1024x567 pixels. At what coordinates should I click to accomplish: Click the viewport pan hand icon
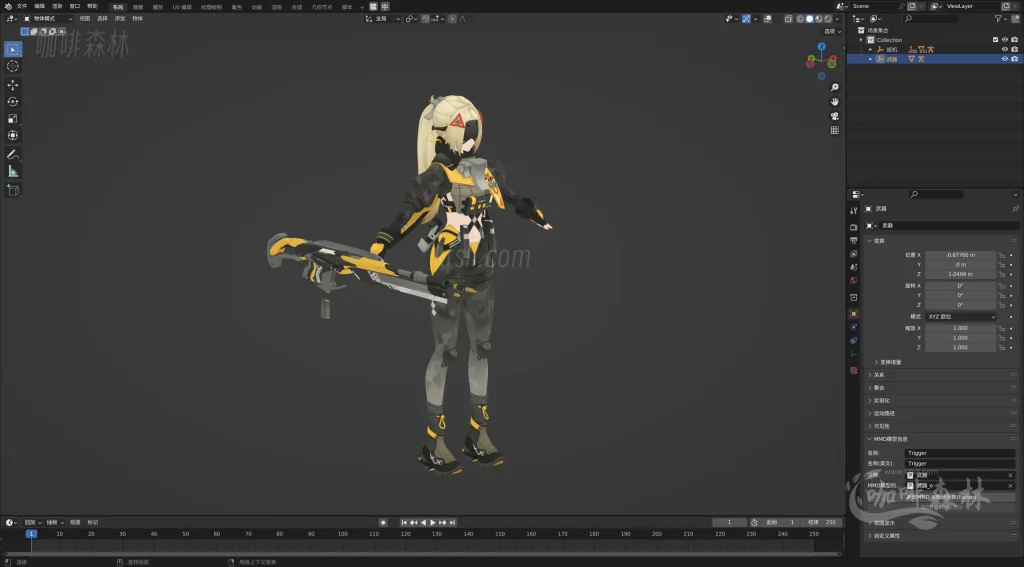835,101
